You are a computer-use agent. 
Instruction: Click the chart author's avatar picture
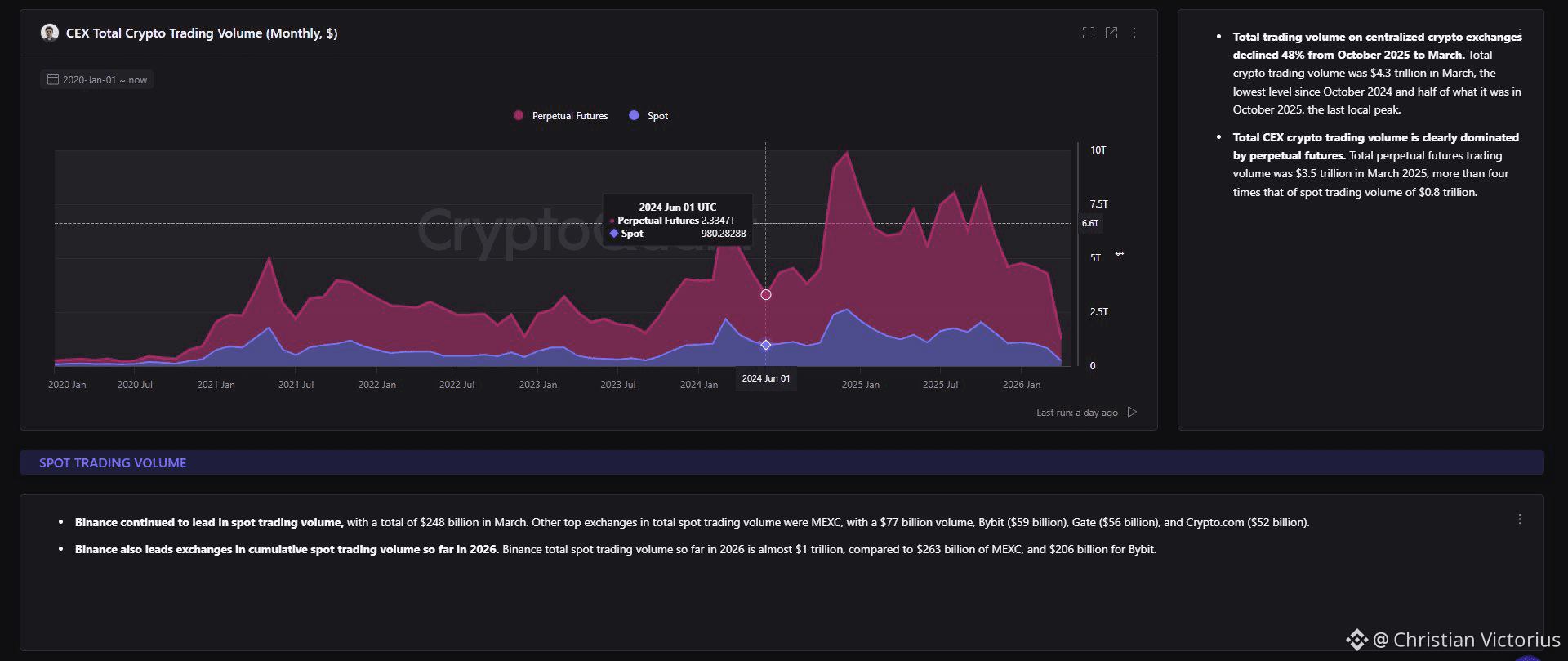tap(50, 33)
